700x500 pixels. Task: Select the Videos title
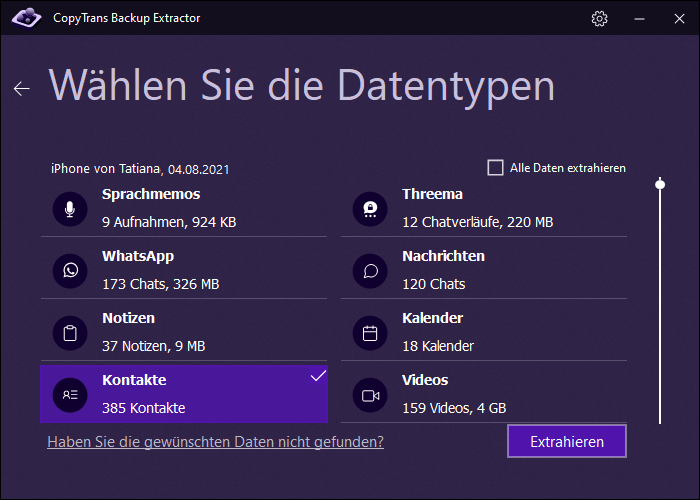(x=425, y=380)
